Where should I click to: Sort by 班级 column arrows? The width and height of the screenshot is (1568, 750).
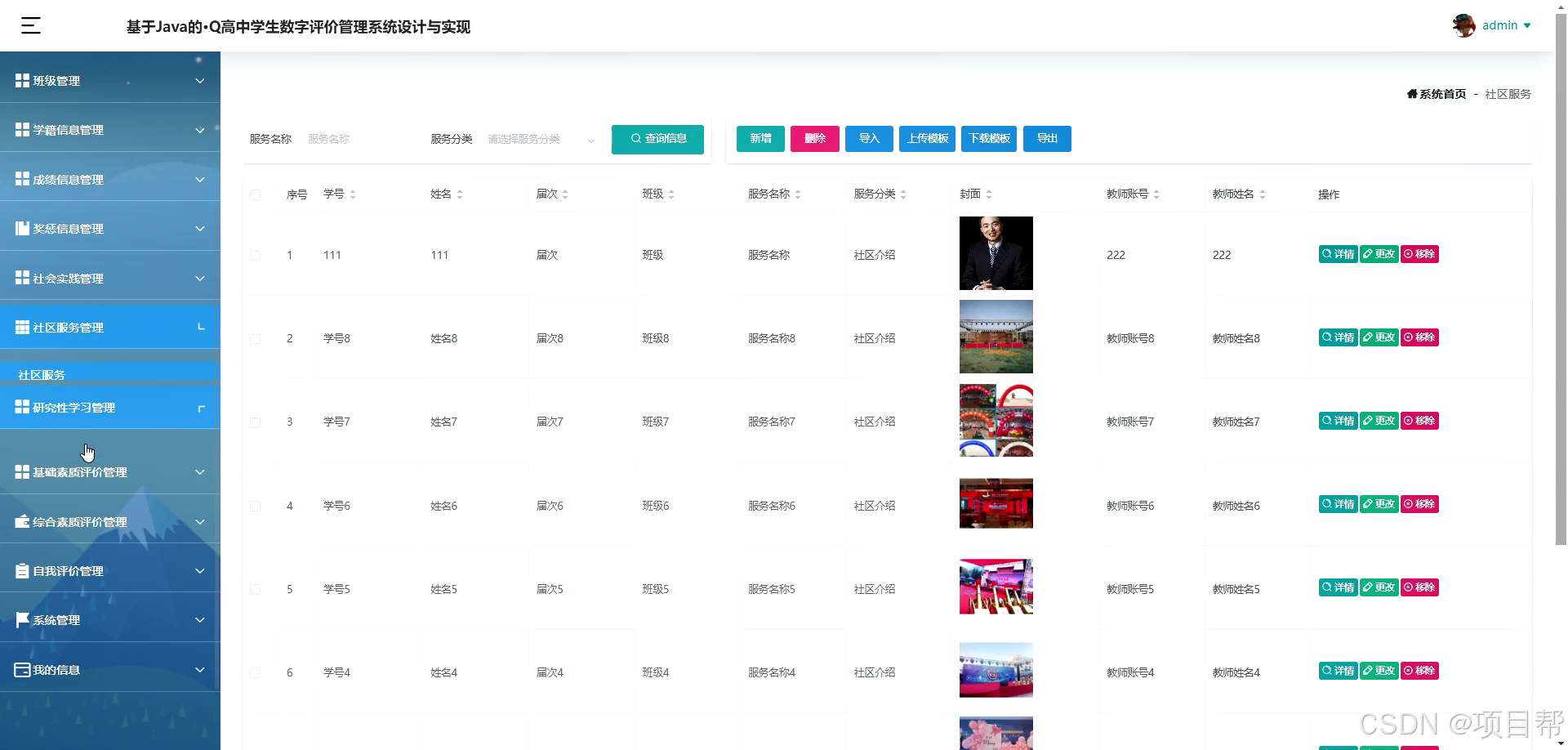pos(671,194)
